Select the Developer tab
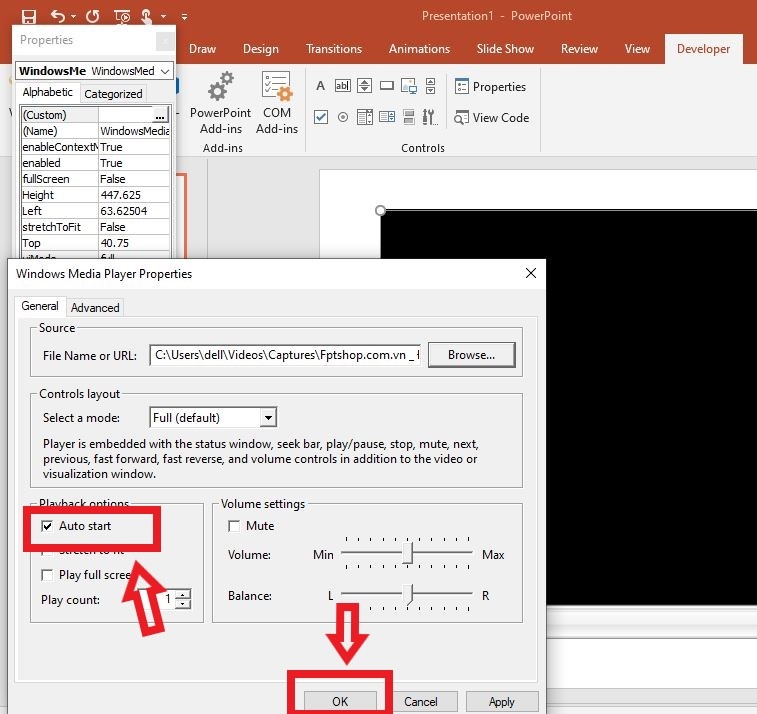This screenshot has width=757, height=714. point(703,49)
